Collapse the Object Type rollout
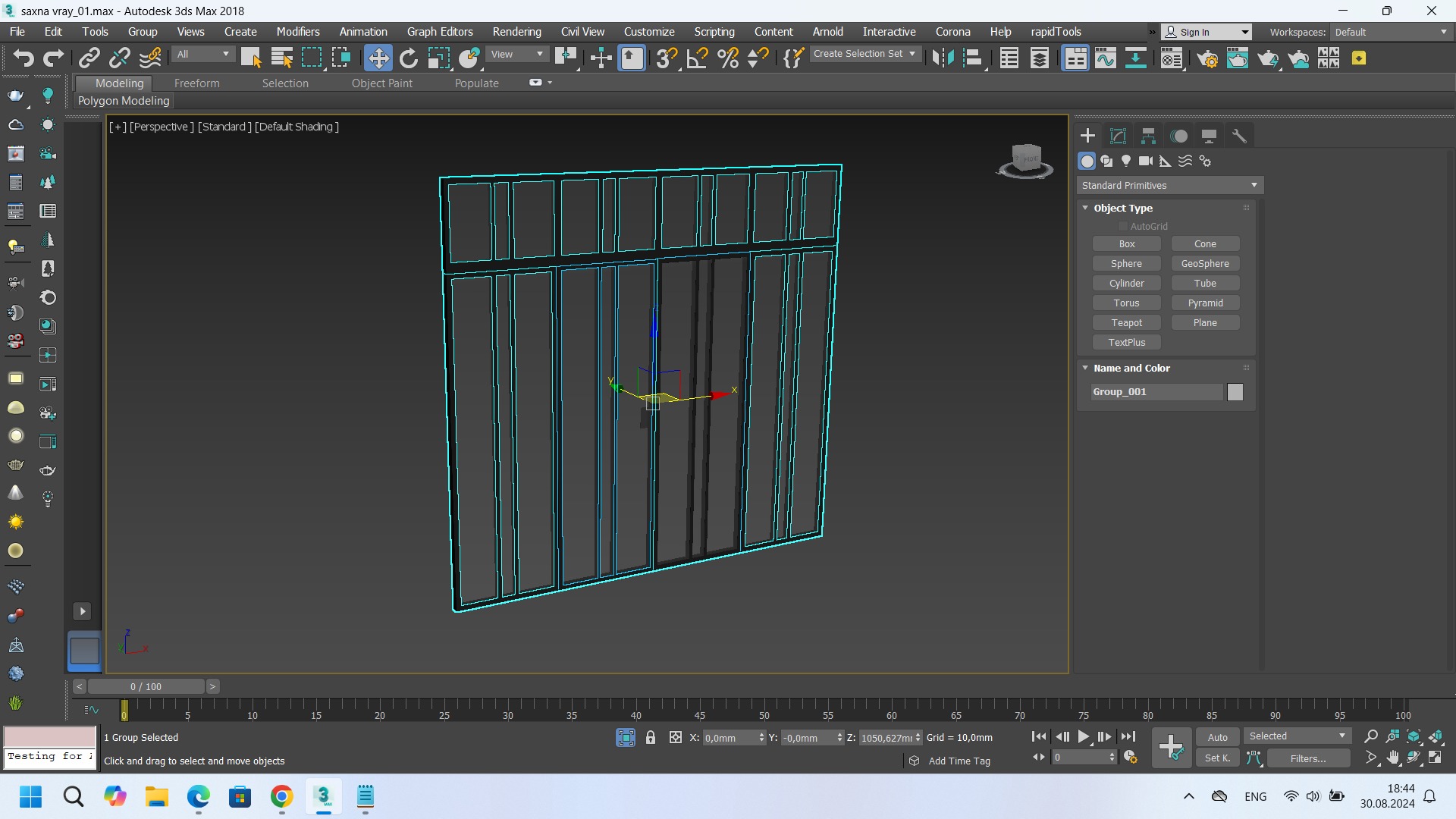The height and width of the screenshot is (819, 1456). click(1085, 208)
